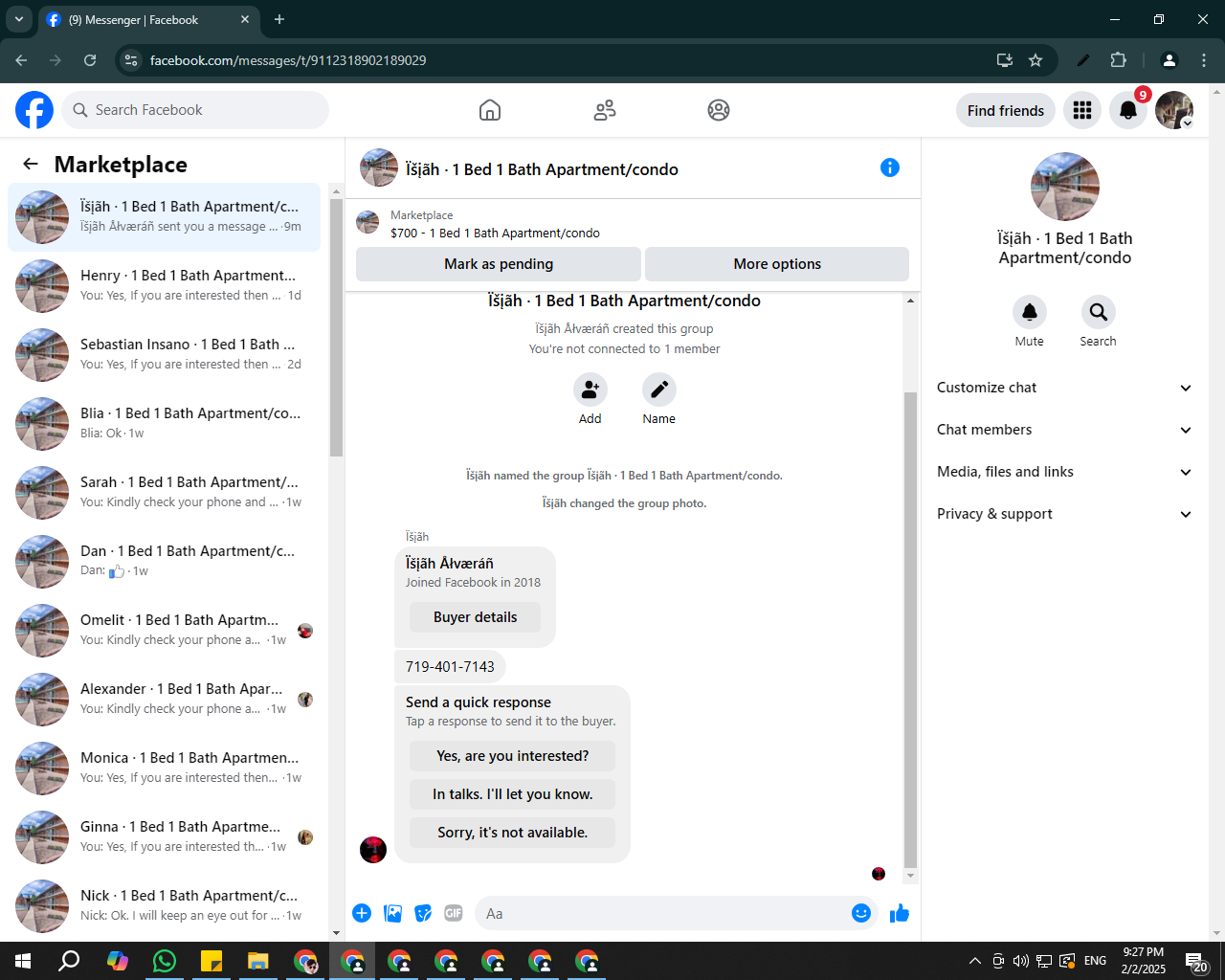Show hidden system tray icons
This screenshot has height=980, width=1225.
pyautogui.click(x=974, y=961)
